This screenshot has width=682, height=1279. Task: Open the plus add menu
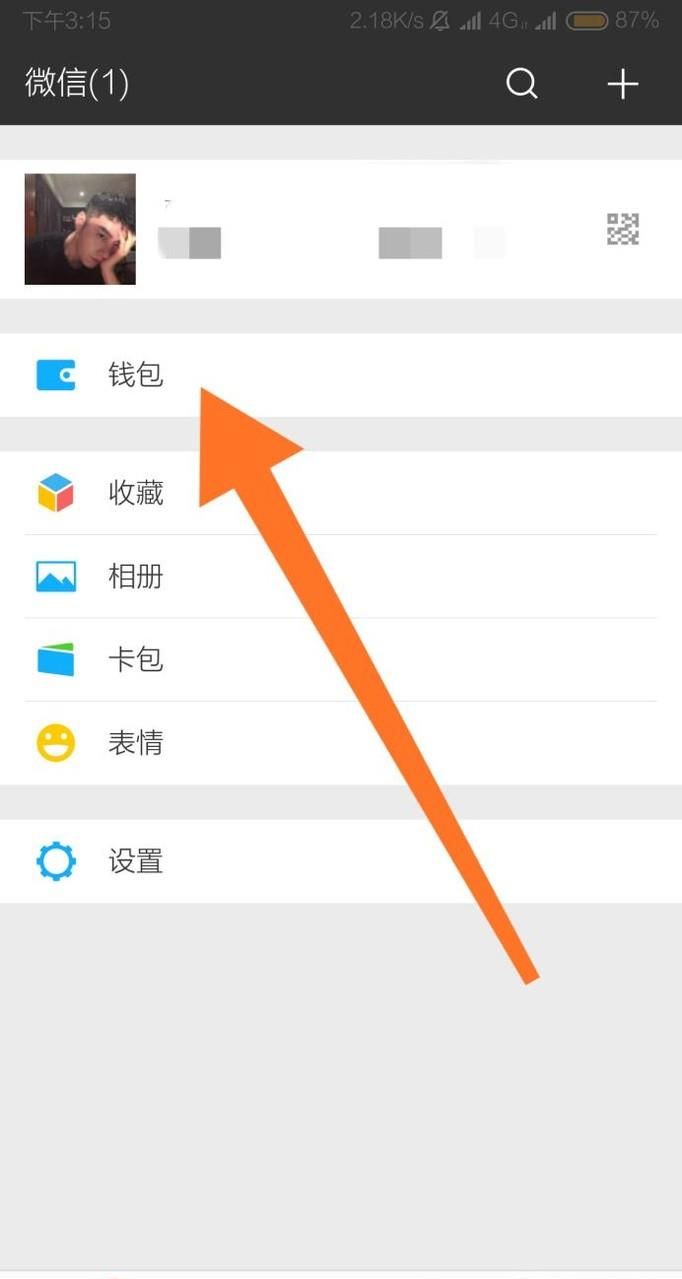tap(623, 84)
